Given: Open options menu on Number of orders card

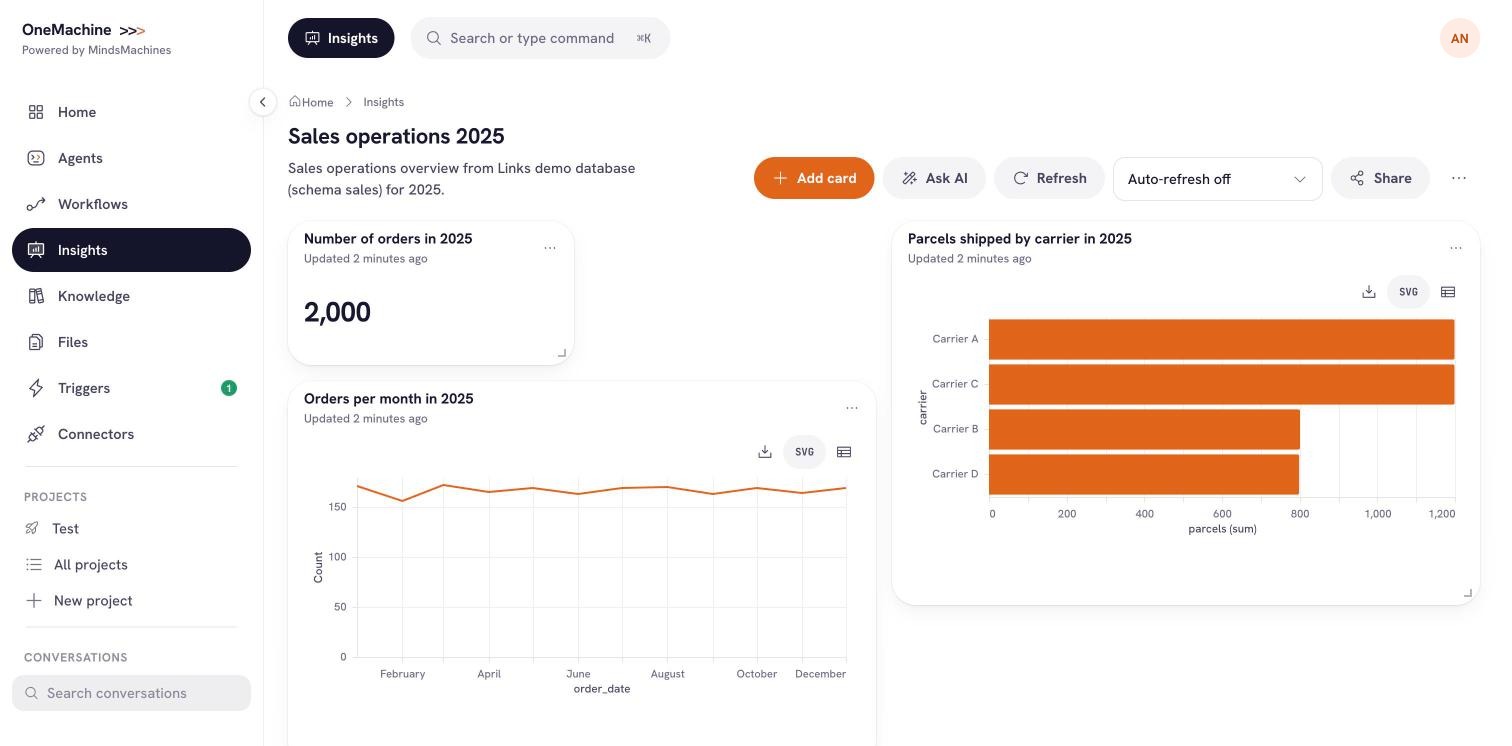Looking at the screenshot, I should tap(550, 248).
